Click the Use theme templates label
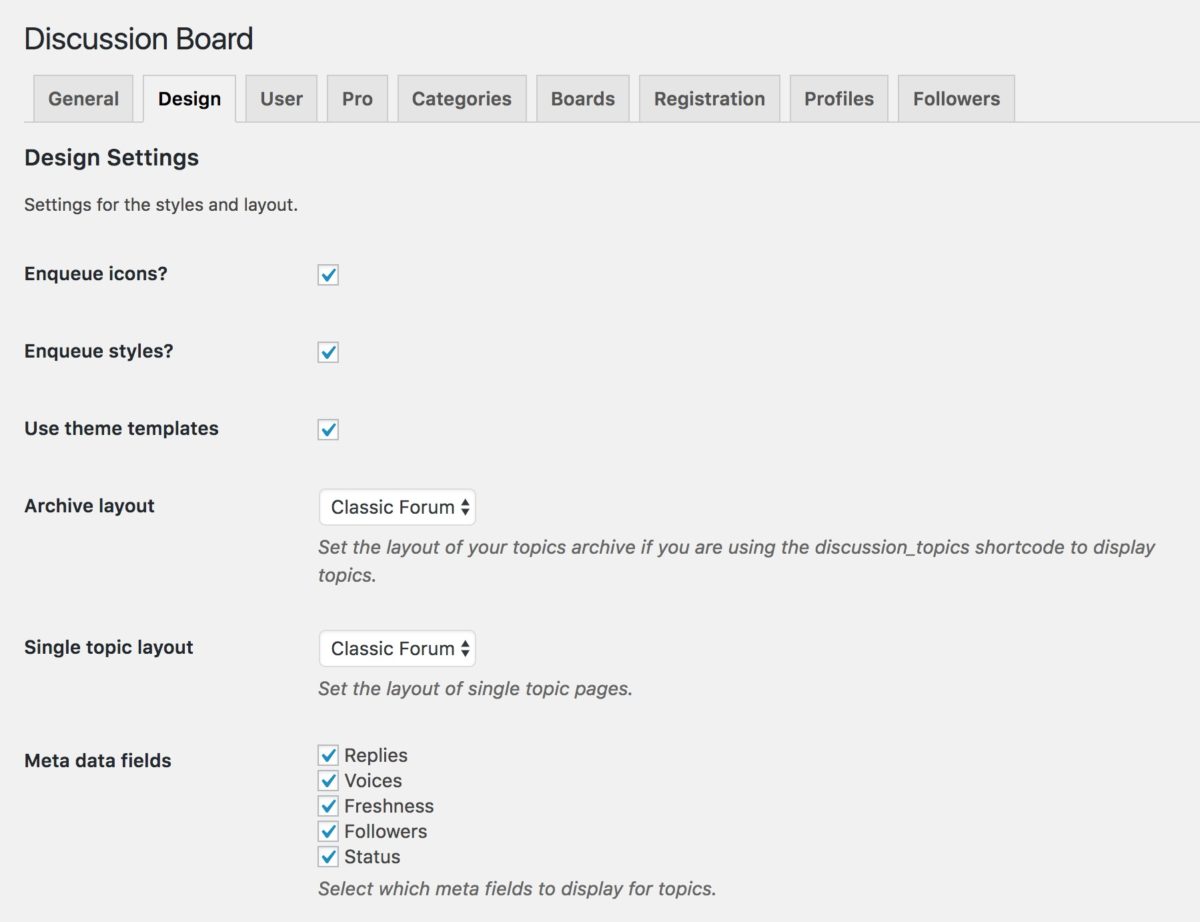 click(121, 428)
